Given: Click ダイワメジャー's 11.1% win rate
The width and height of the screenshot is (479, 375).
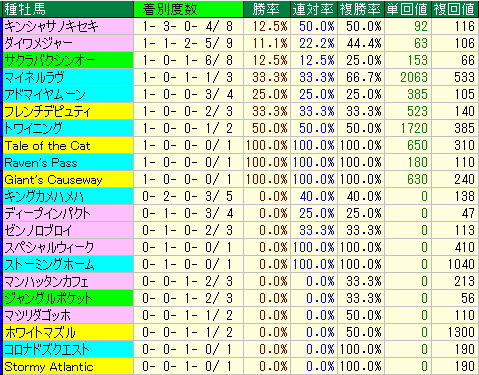Looking at the screenshot, I should point(270,43).
